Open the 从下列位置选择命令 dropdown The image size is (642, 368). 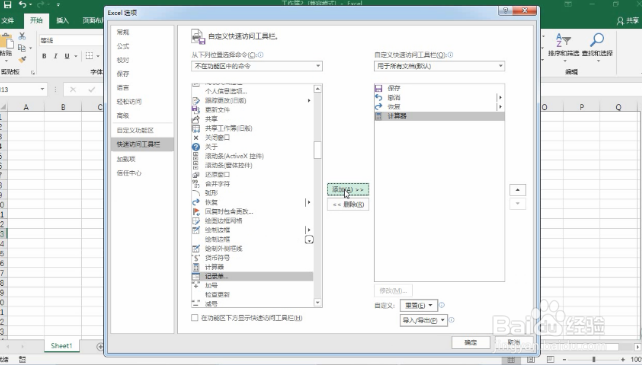257,66
